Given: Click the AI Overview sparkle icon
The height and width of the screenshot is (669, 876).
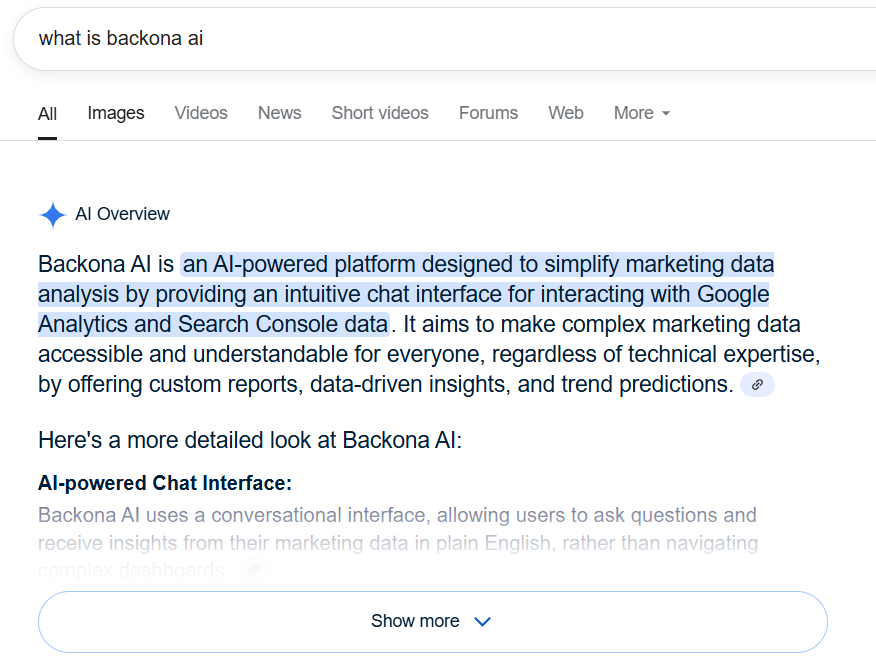Looking at the screenshot, I should 52,215.
